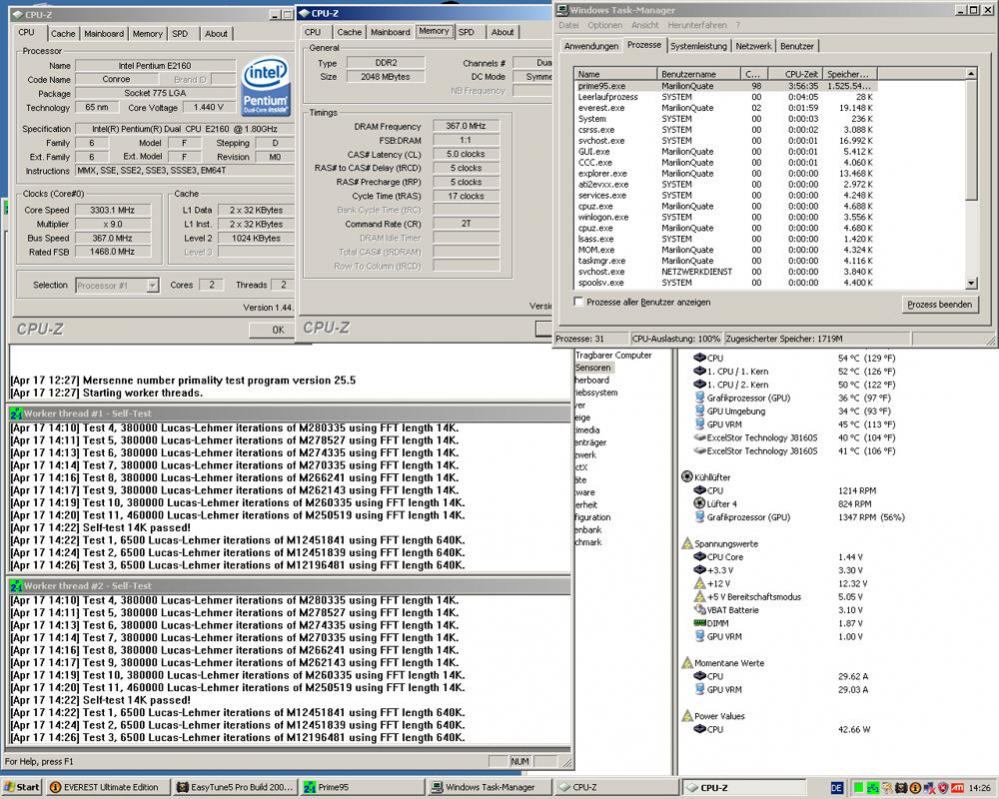
Task: Click Prime95 green tray icon
Action: pyautogui.click(x=872, y=788)
